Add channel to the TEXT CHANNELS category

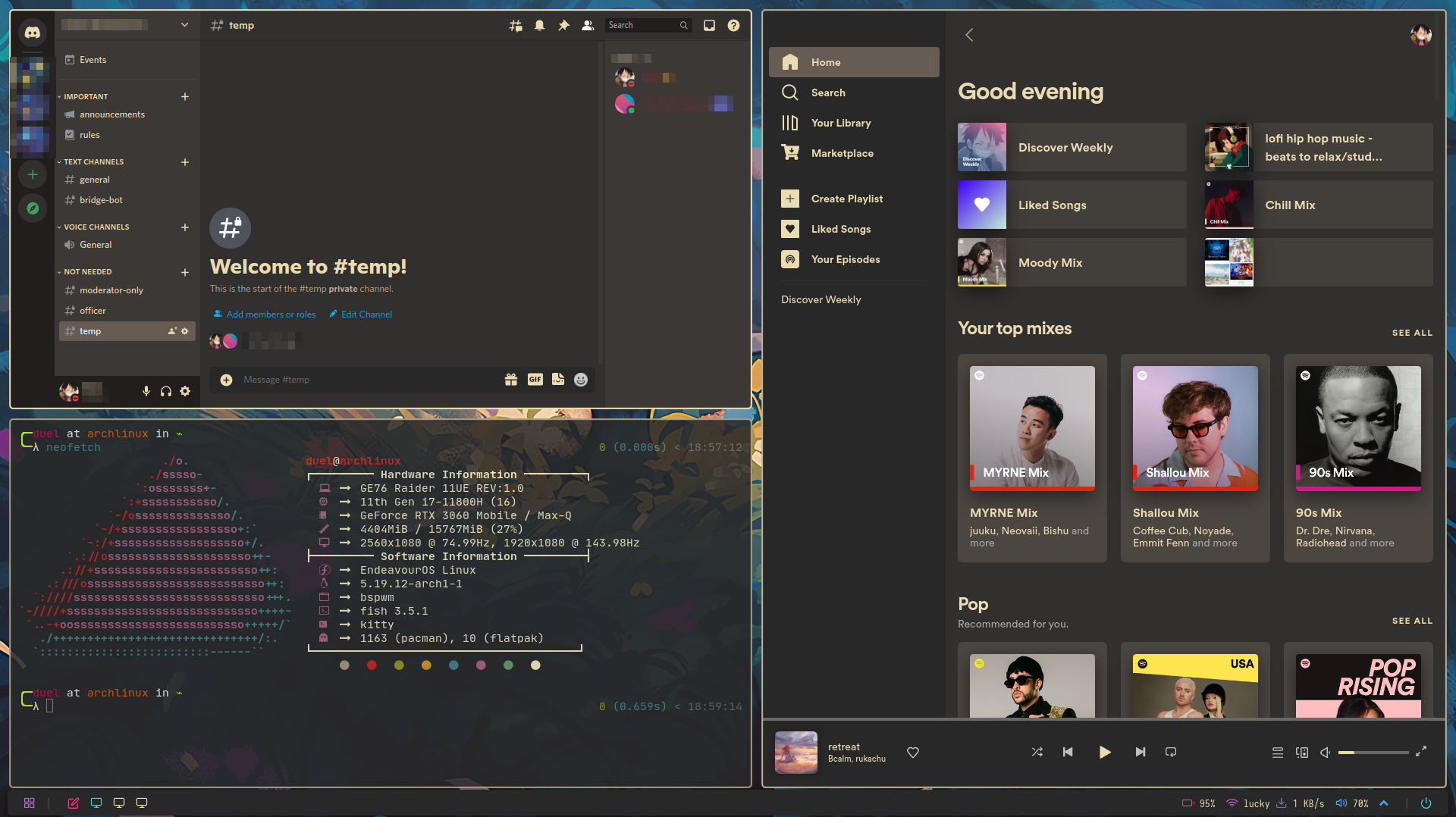pyautogui.click(x=185, y=162)
